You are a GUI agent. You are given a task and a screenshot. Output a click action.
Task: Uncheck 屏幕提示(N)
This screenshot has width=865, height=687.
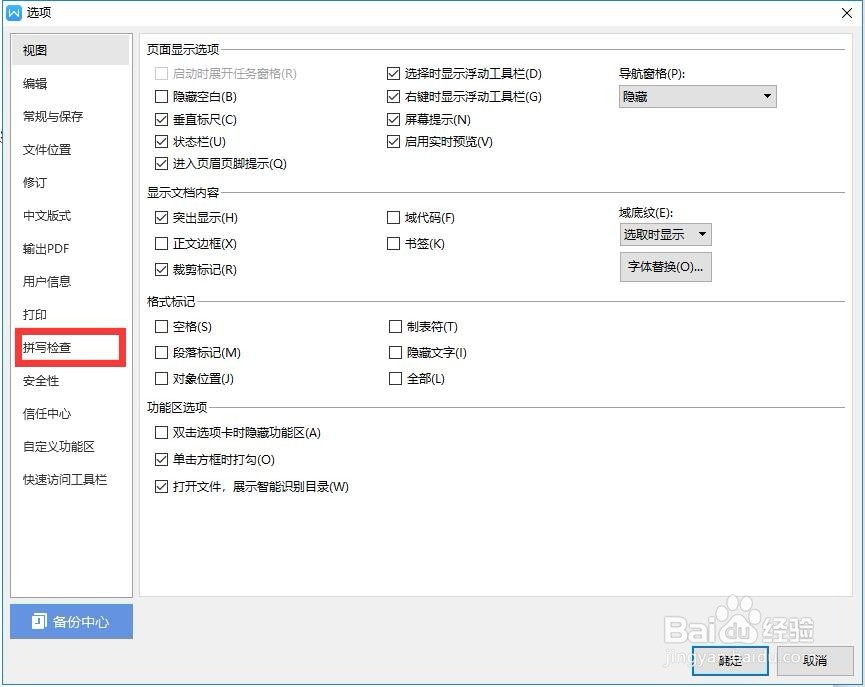tap(393, 119)
